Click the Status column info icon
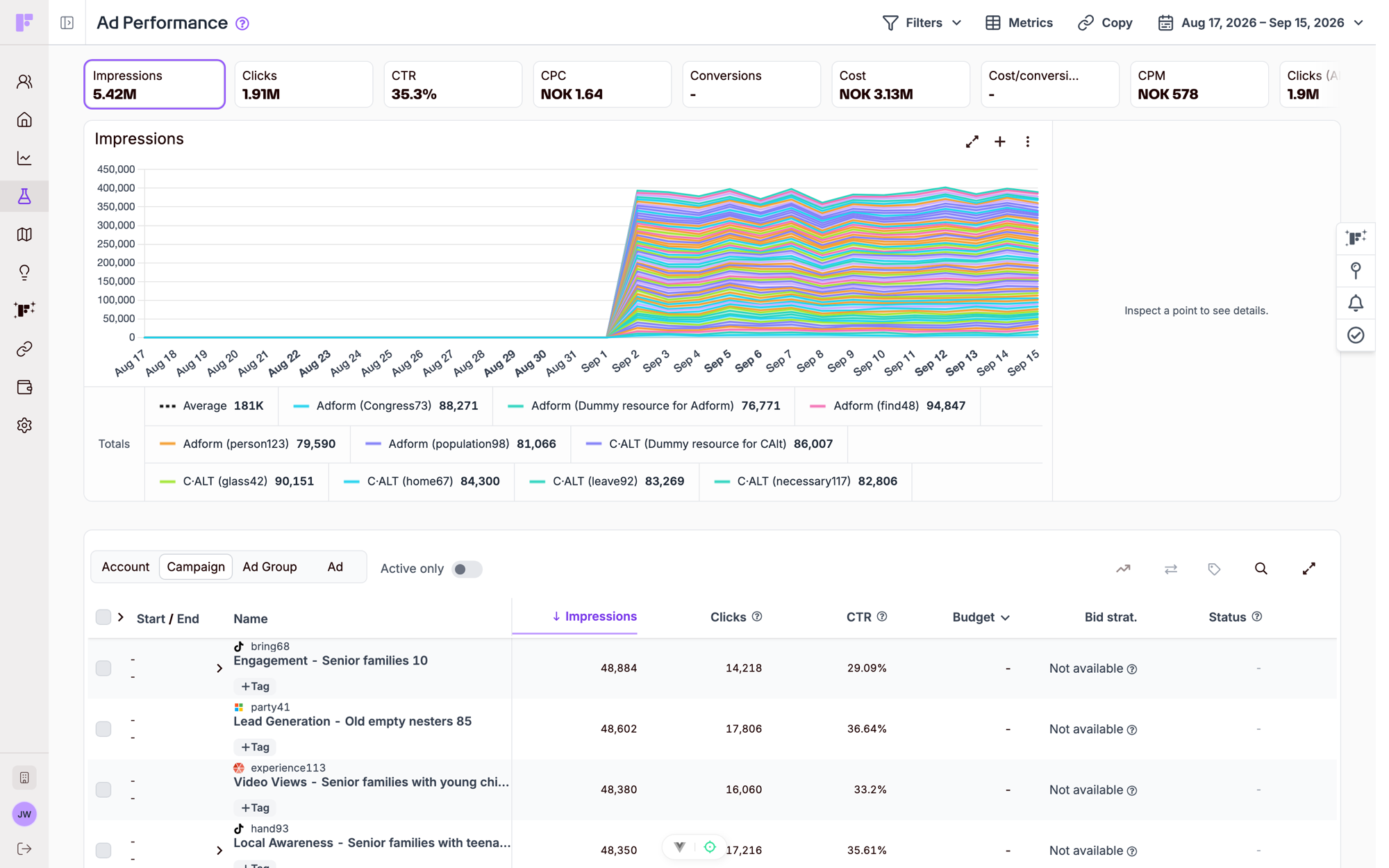The height and width of the screenshot is (868, 1389). click(x=1256, y=617)
